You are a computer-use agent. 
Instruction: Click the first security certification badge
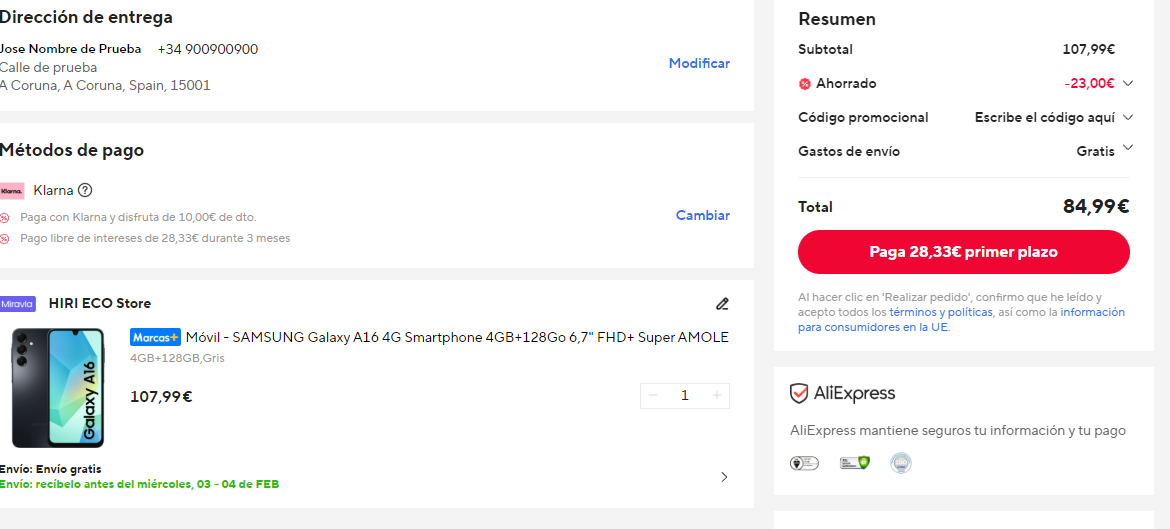[804, 463]
